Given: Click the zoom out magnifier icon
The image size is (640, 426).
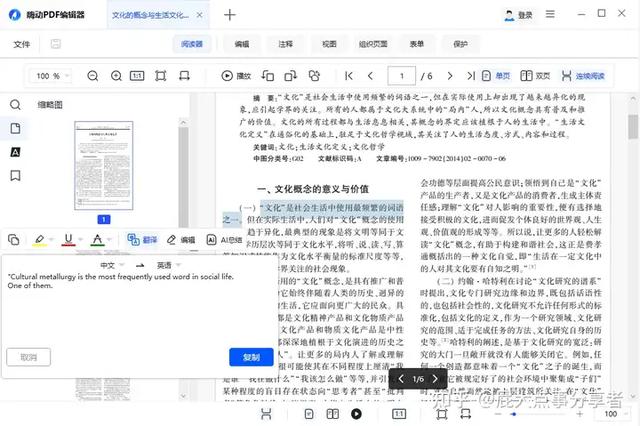Looking at the screenshot, I should [93, 76].
